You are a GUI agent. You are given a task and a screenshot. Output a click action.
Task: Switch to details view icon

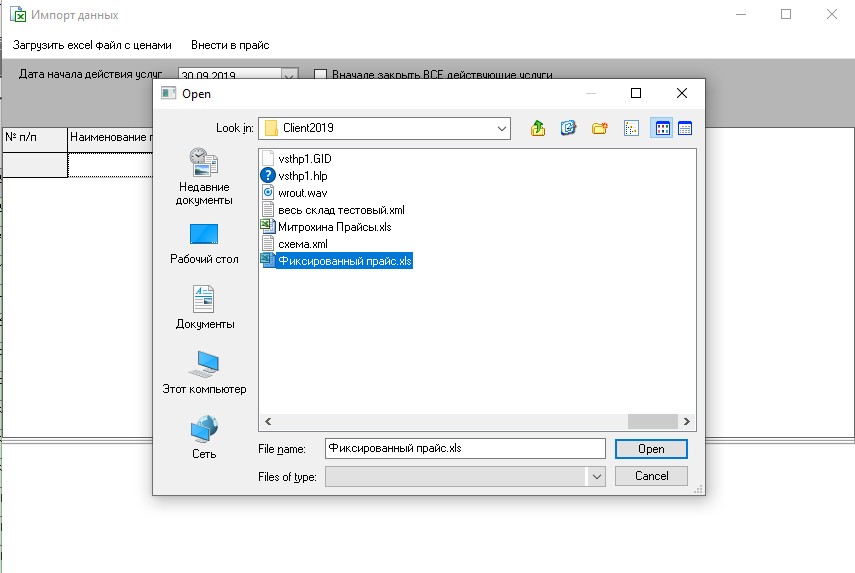point(685,128)
